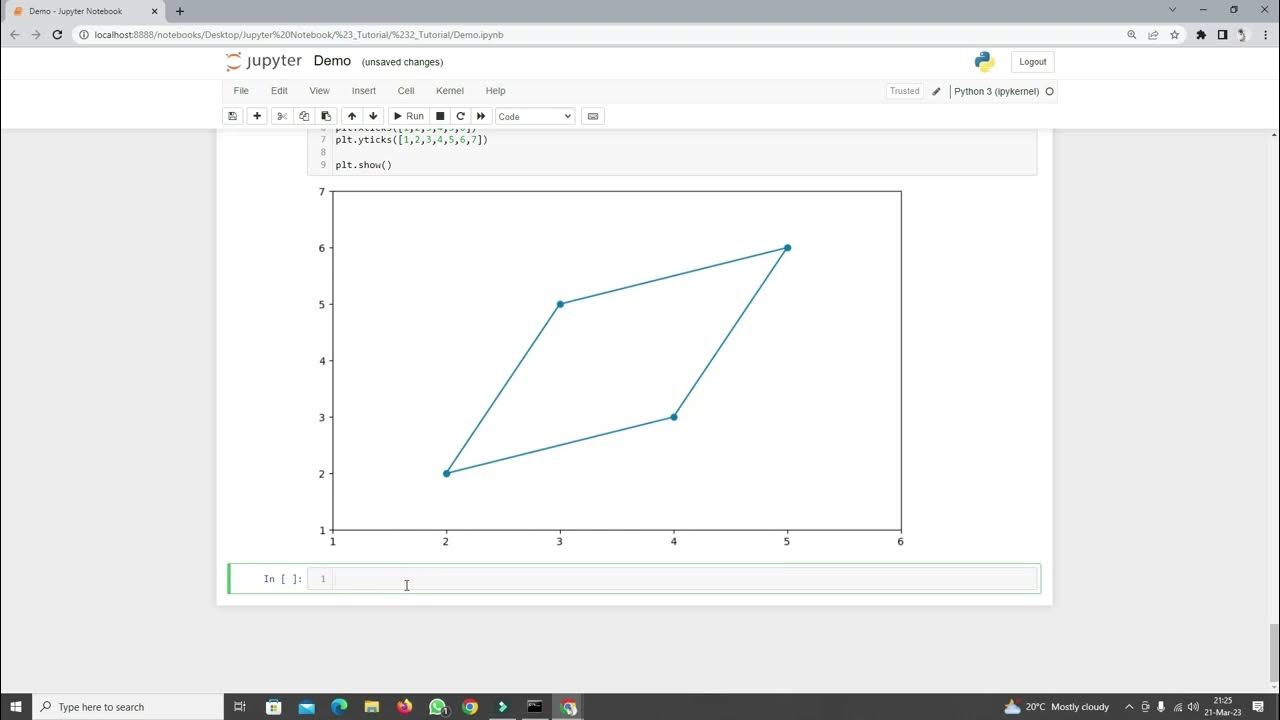Click the Python logo icon
Viewport: 1280px width, 720px height.
tap(984, 62)
